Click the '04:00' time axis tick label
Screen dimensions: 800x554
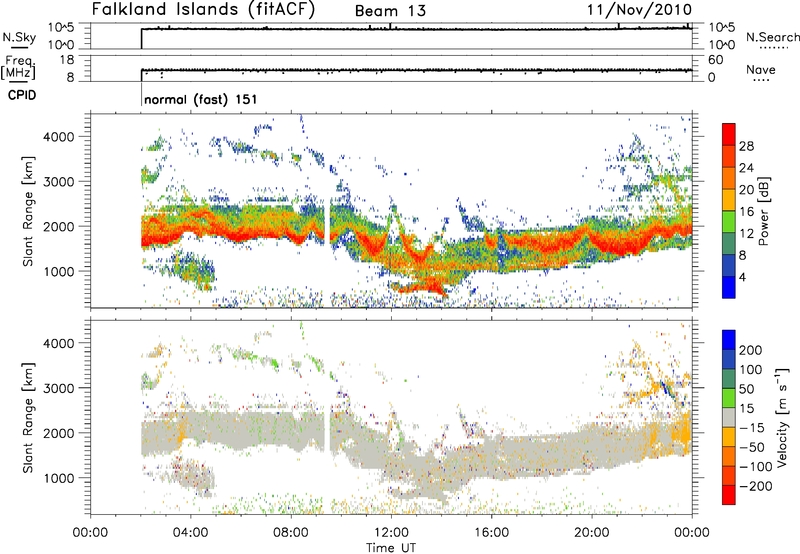(190, 533)
